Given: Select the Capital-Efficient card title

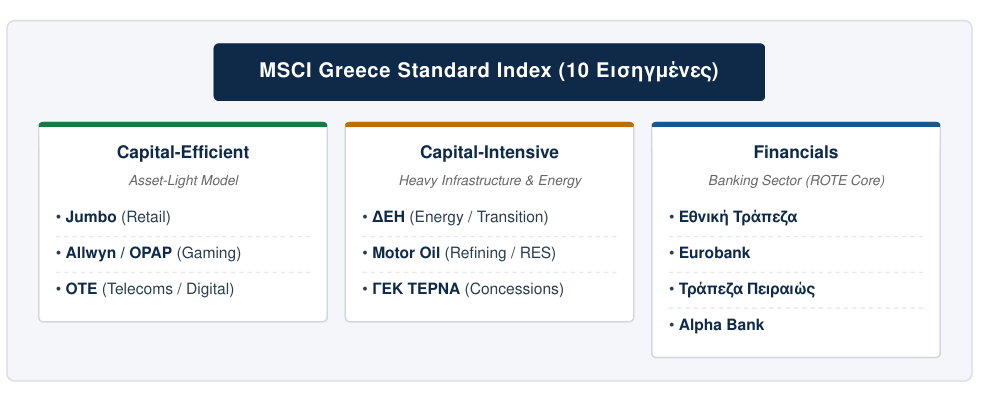Looking at the screenshot, I should tap(183, 152).
